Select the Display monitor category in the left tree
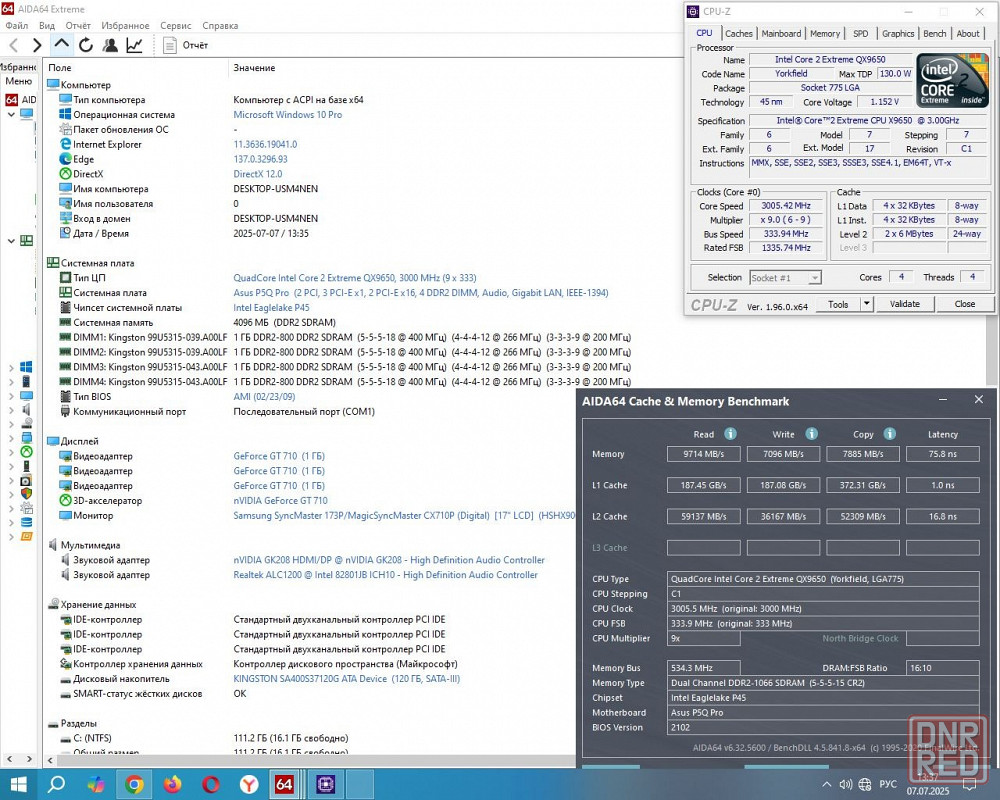Screen dimensions: 1000x800 [x=26, y=395]
